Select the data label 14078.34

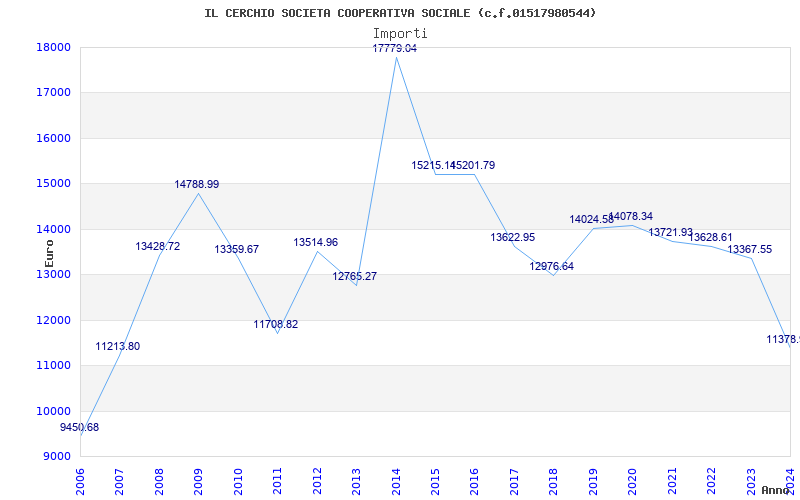click(631, 216)
